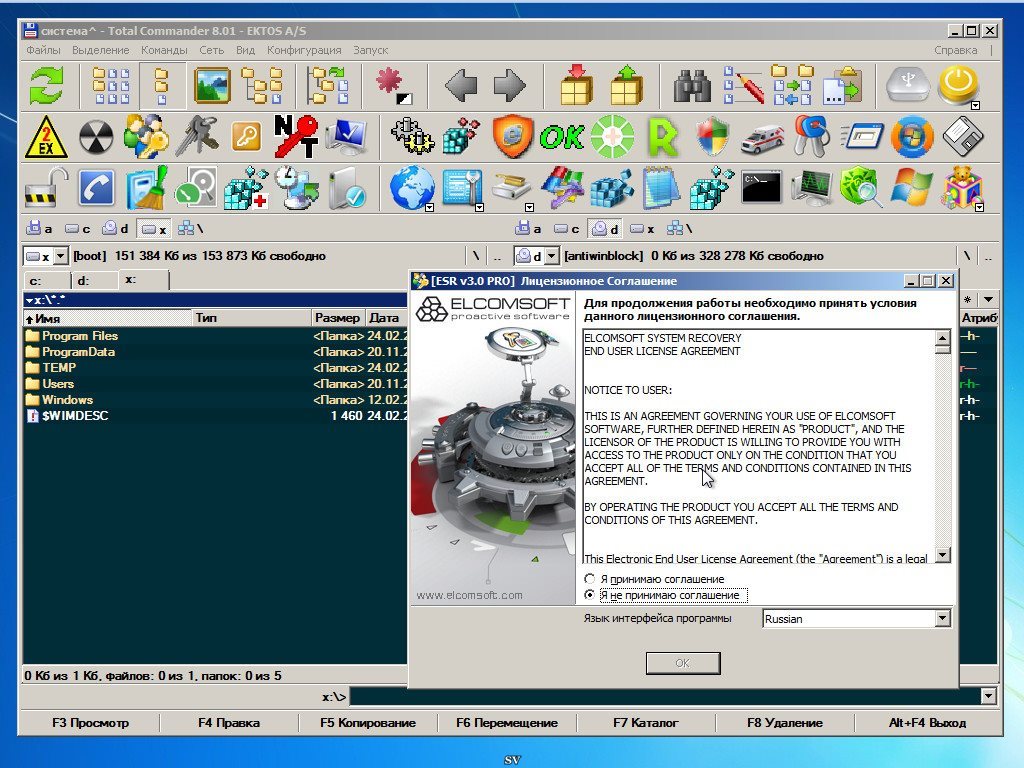
Task: Click the license text scrollbar down arrow
Action: [x=942, y=555]
